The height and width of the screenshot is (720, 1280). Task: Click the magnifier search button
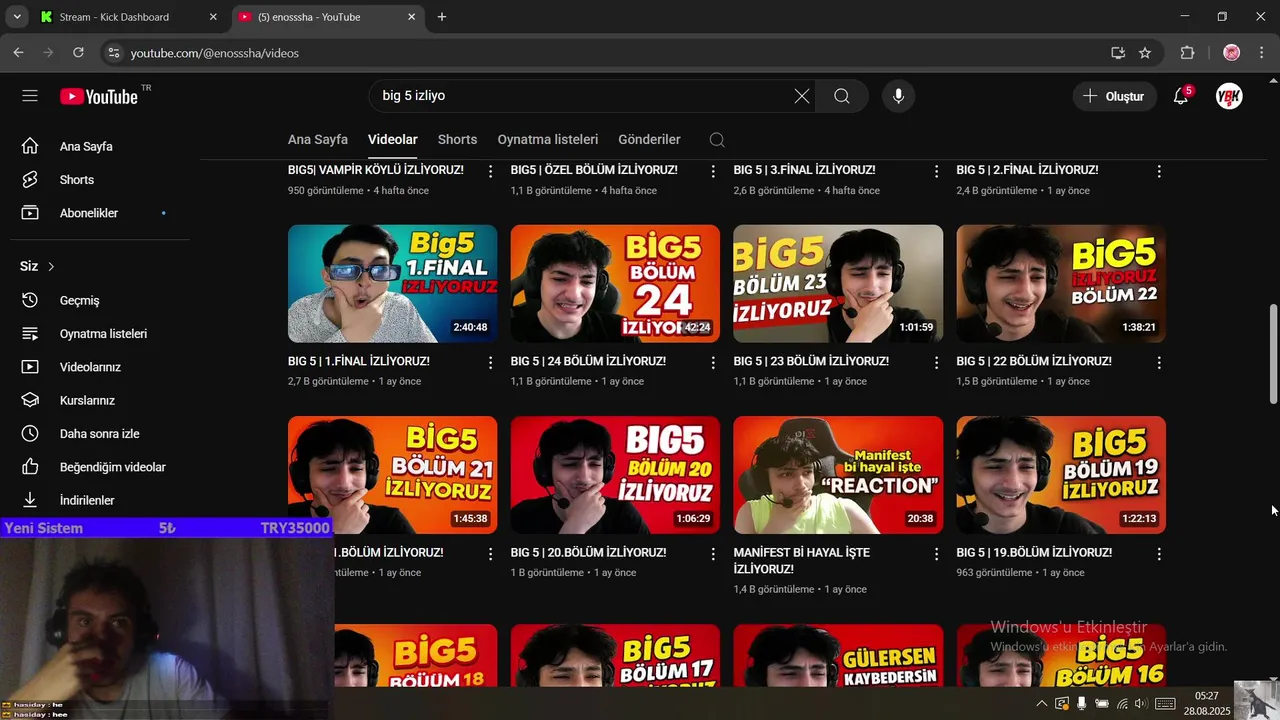842,96
